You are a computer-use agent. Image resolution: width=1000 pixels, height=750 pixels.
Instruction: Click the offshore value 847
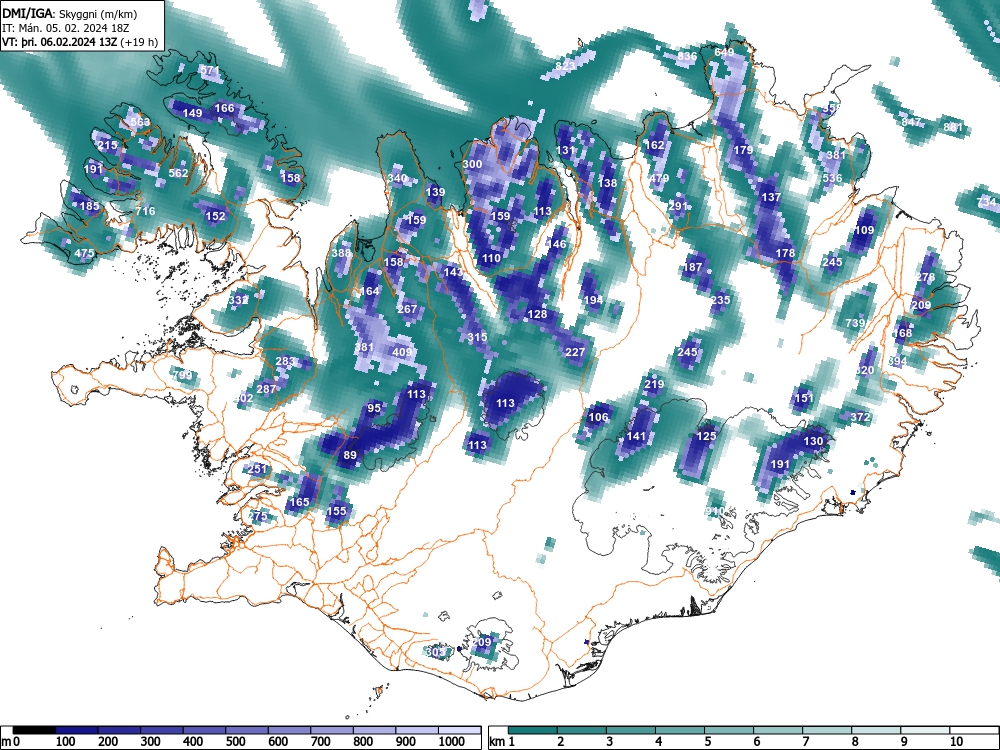click(x=911, y=122)
